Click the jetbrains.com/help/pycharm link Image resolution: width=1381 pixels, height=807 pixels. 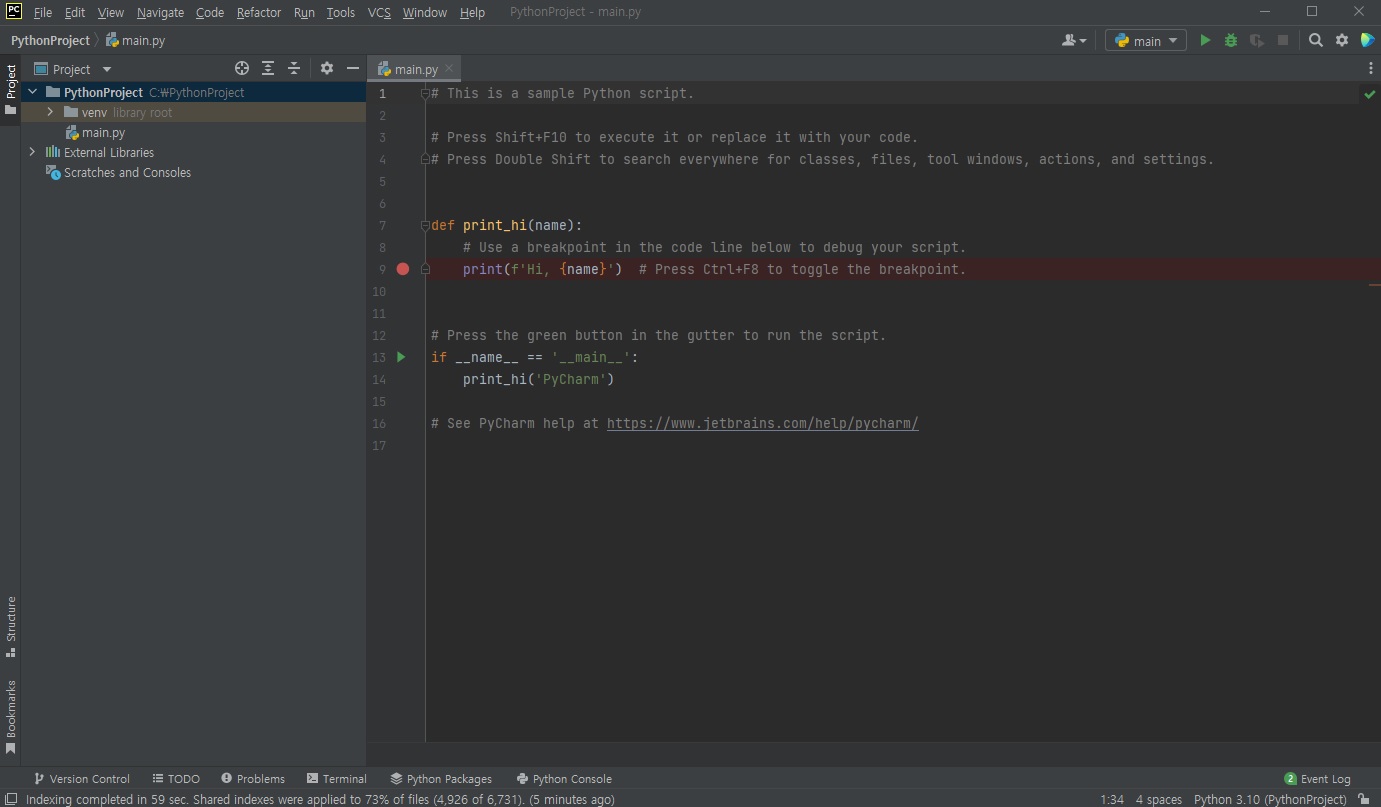click(x=763, y=423)
